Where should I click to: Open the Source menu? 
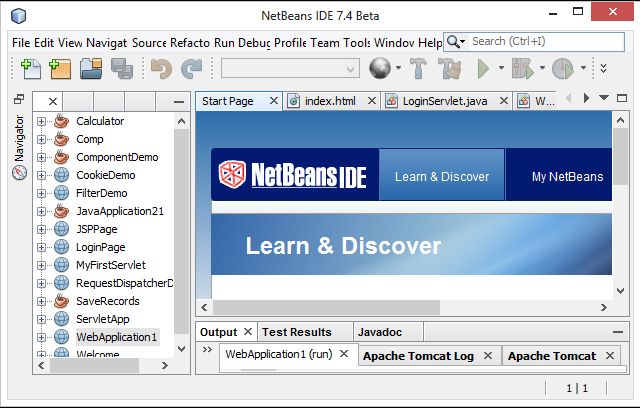[x=149, y=42]
